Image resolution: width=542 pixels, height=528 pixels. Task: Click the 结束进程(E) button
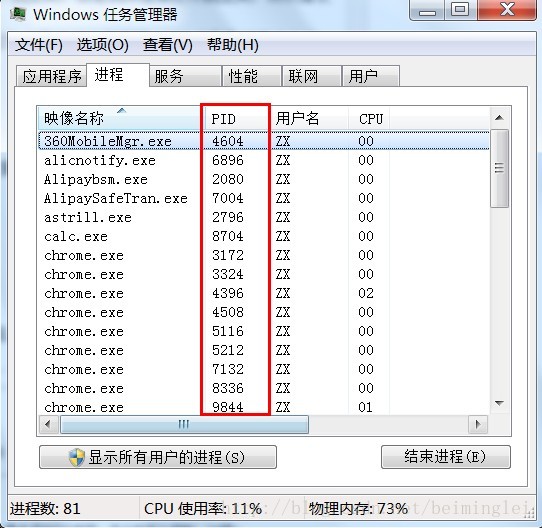click(446, 457)
